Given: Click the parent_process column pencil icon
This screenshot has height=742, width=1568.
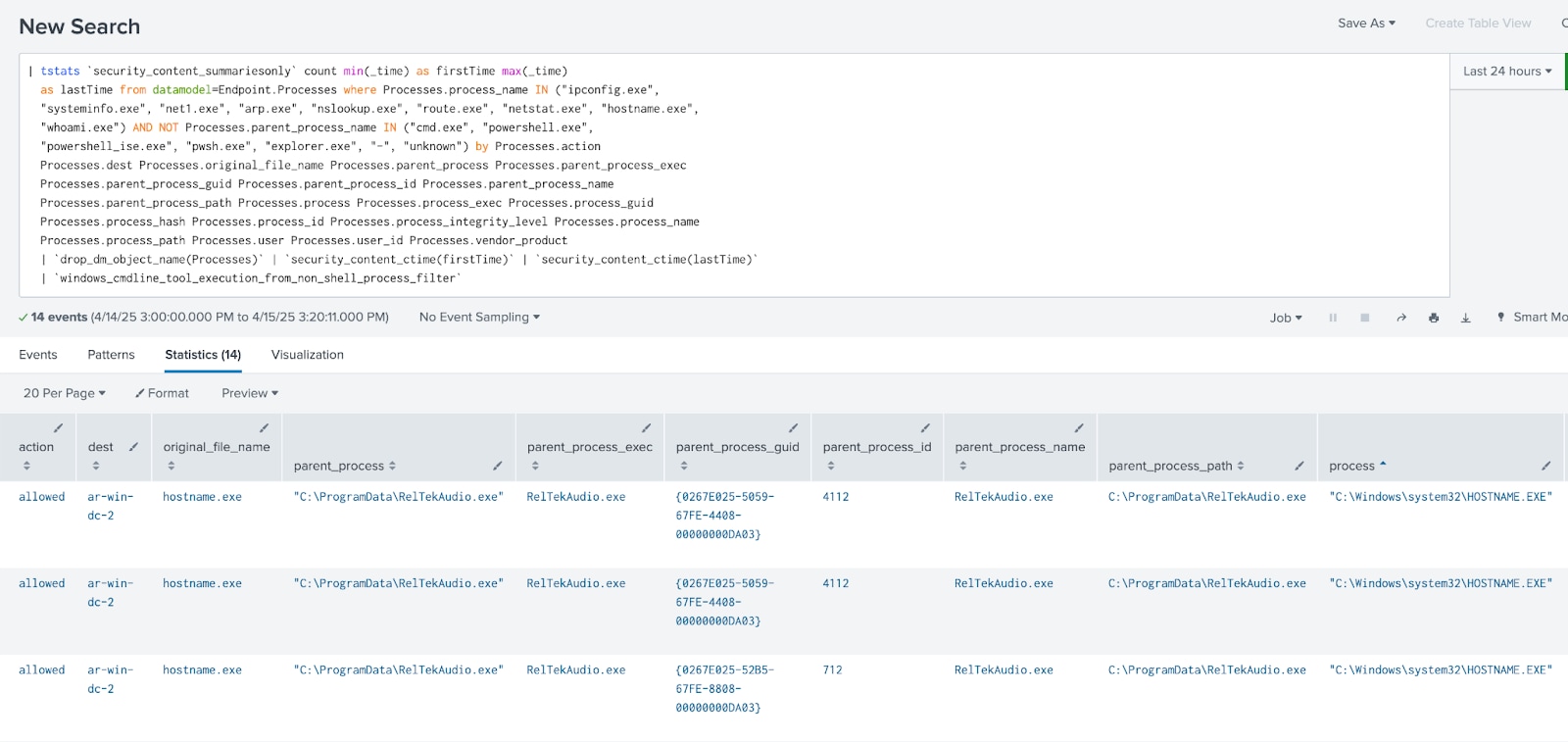Looking at the screenshot, I should coord(497,466).
